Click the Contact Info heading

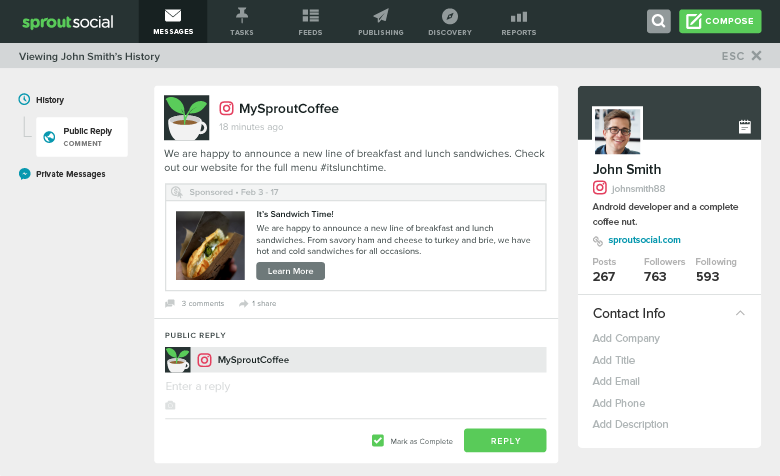point(629,313)
